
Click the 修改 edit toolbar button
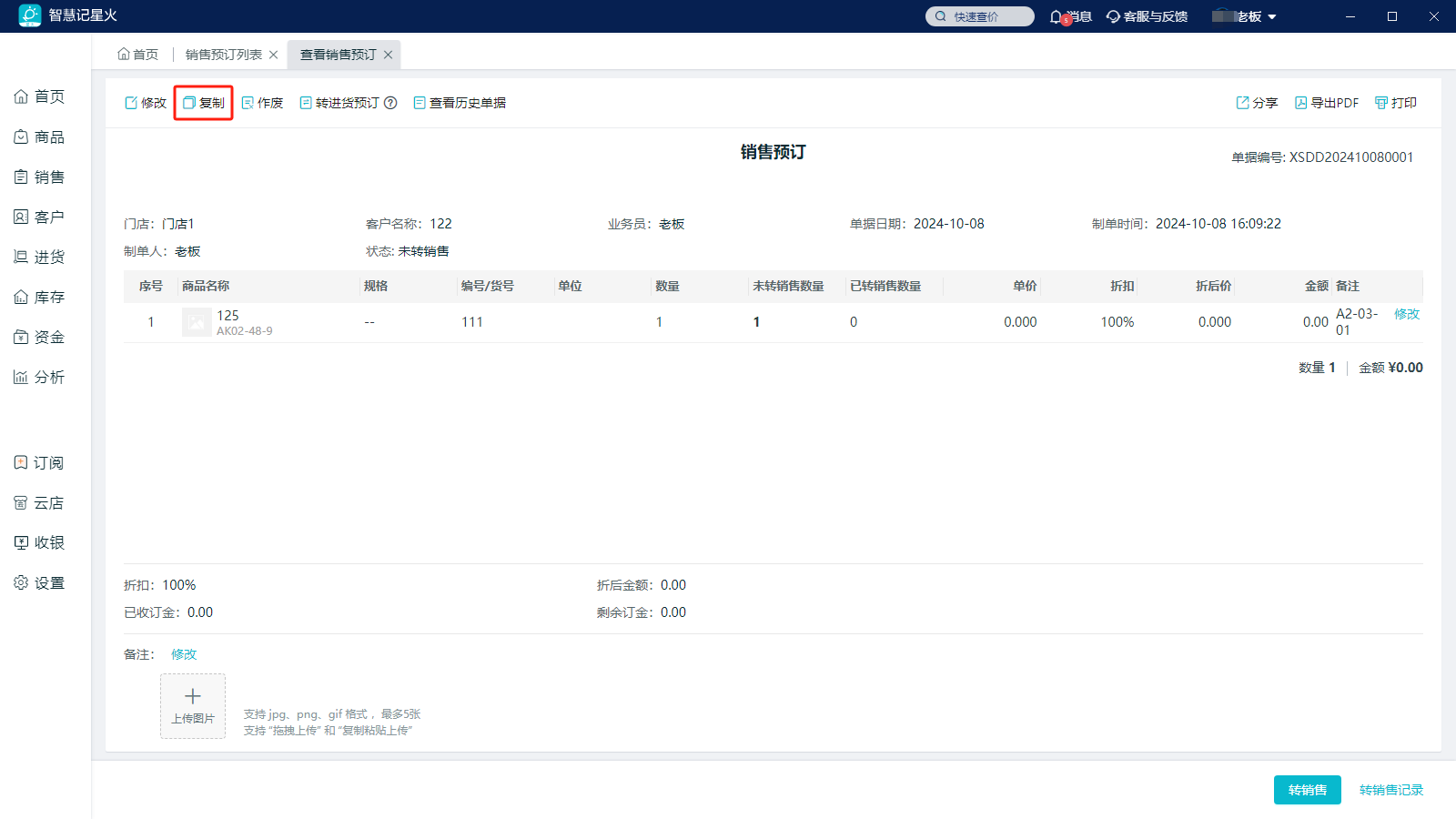point(146,103)
